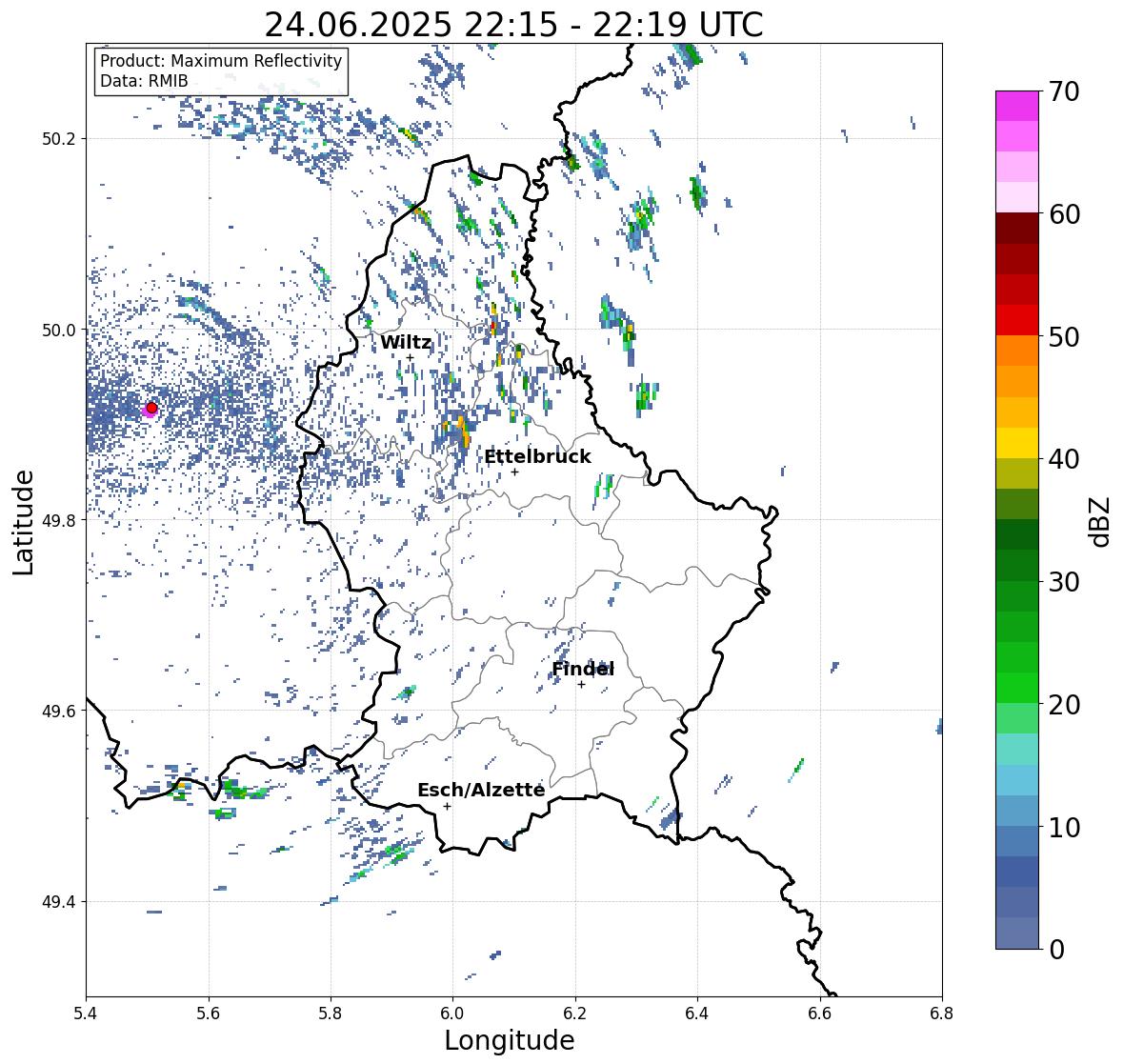Click the orange swatch just below 50 dBZ

click(1017, 351)
